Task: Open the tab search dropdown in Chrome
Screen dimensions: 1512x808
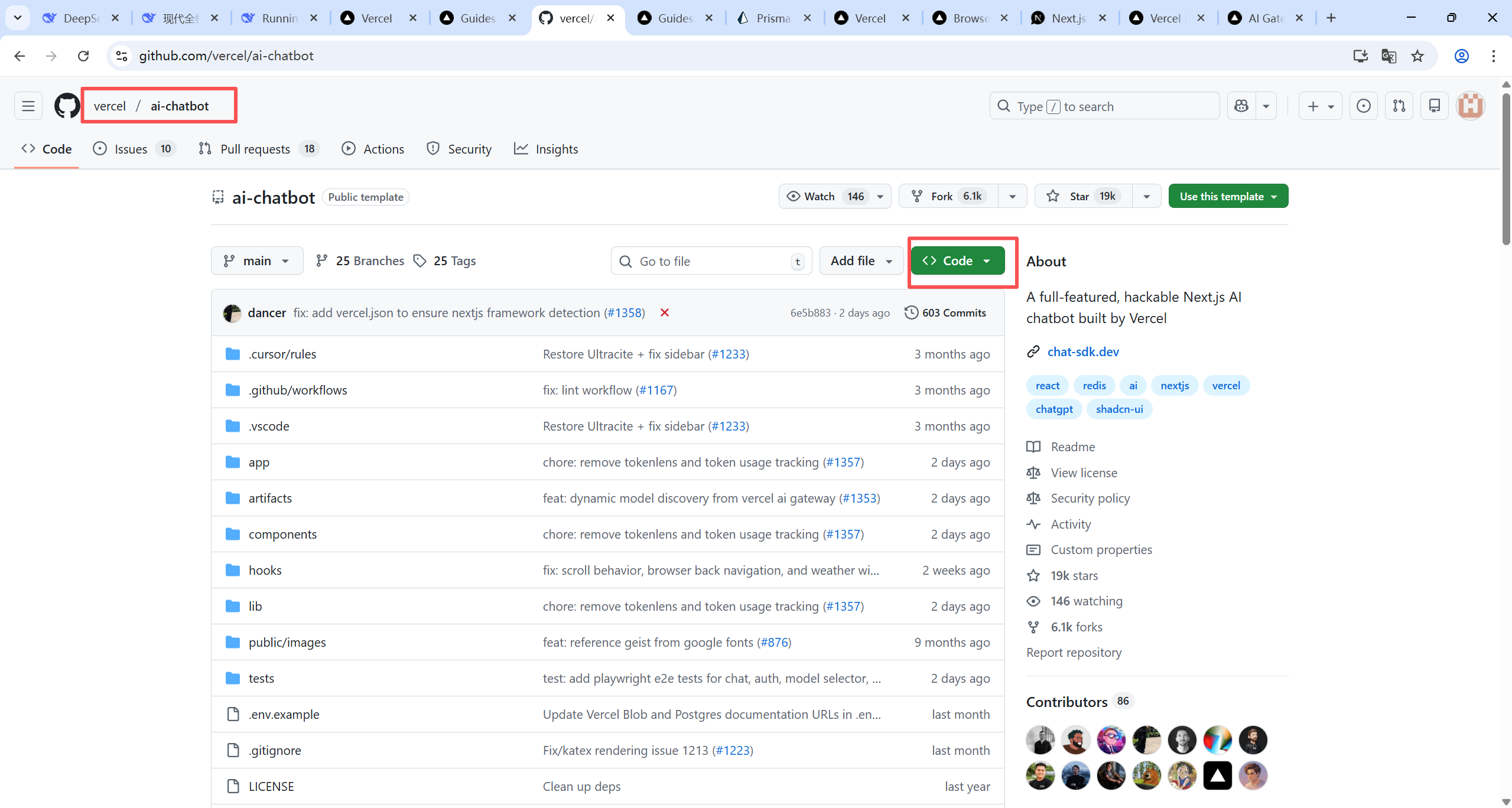Action: pos(18,18)
